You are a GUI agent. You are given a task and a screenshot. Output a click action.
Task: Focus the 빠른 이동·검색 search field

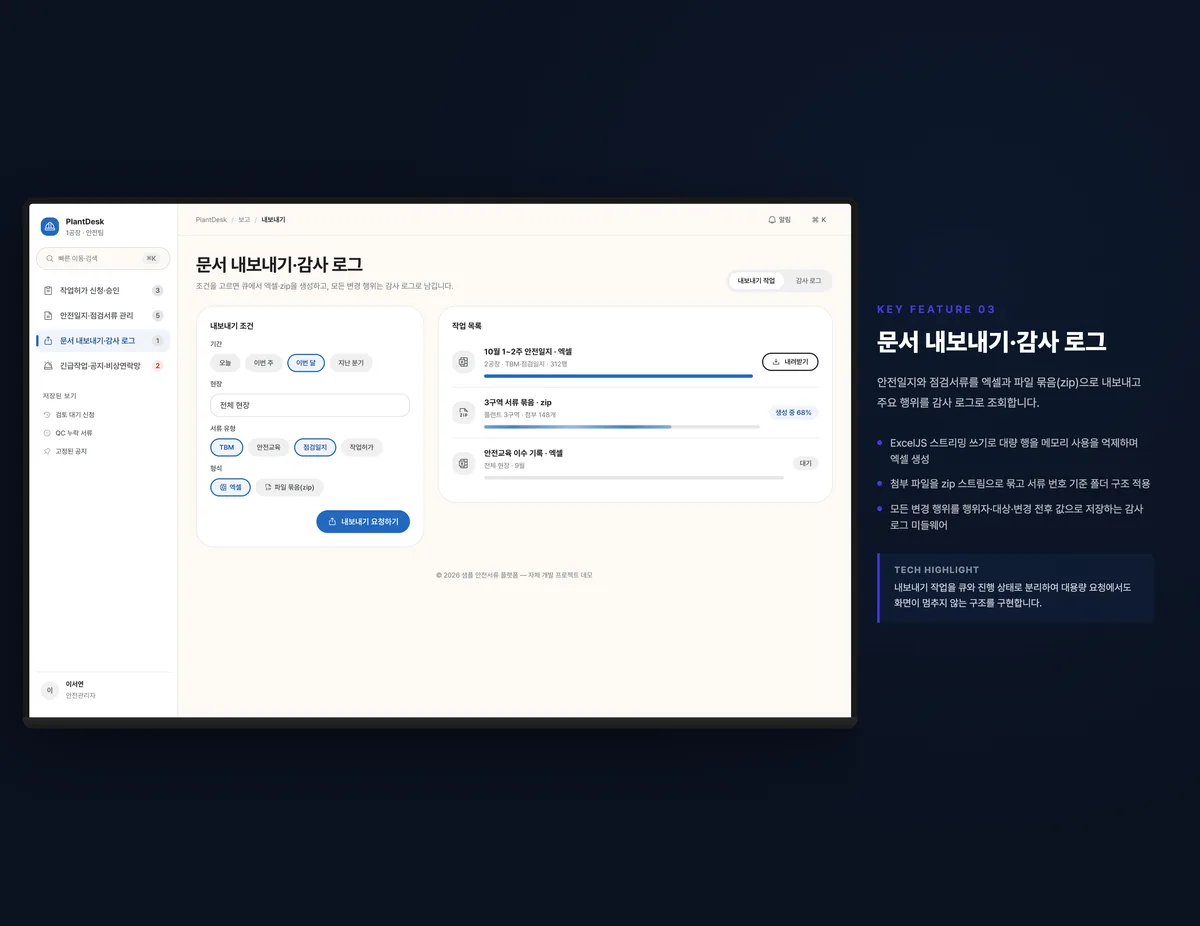click(103, 259)
